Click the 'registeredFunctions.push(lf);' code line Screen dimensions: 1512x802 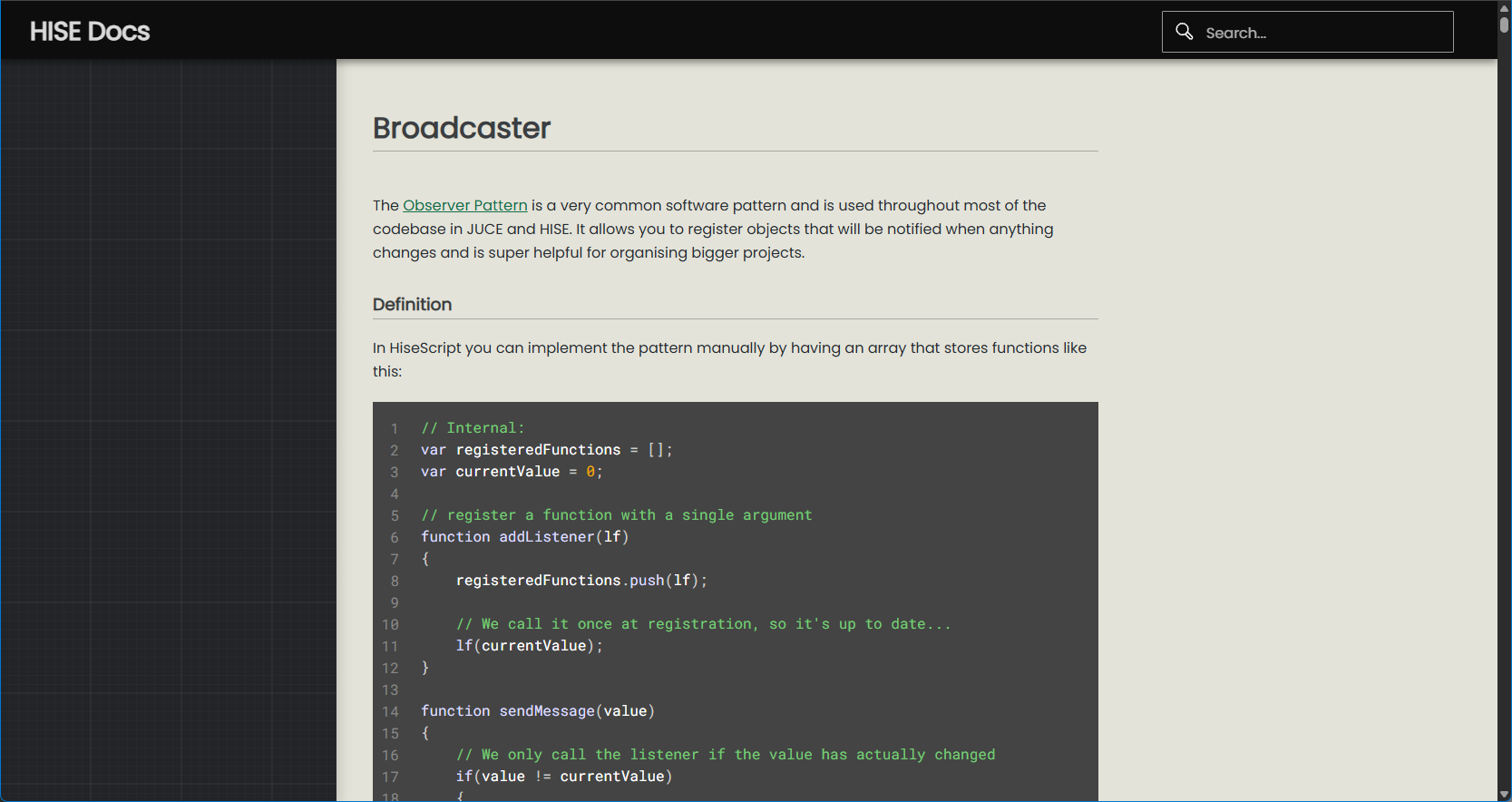click(580, 581)
